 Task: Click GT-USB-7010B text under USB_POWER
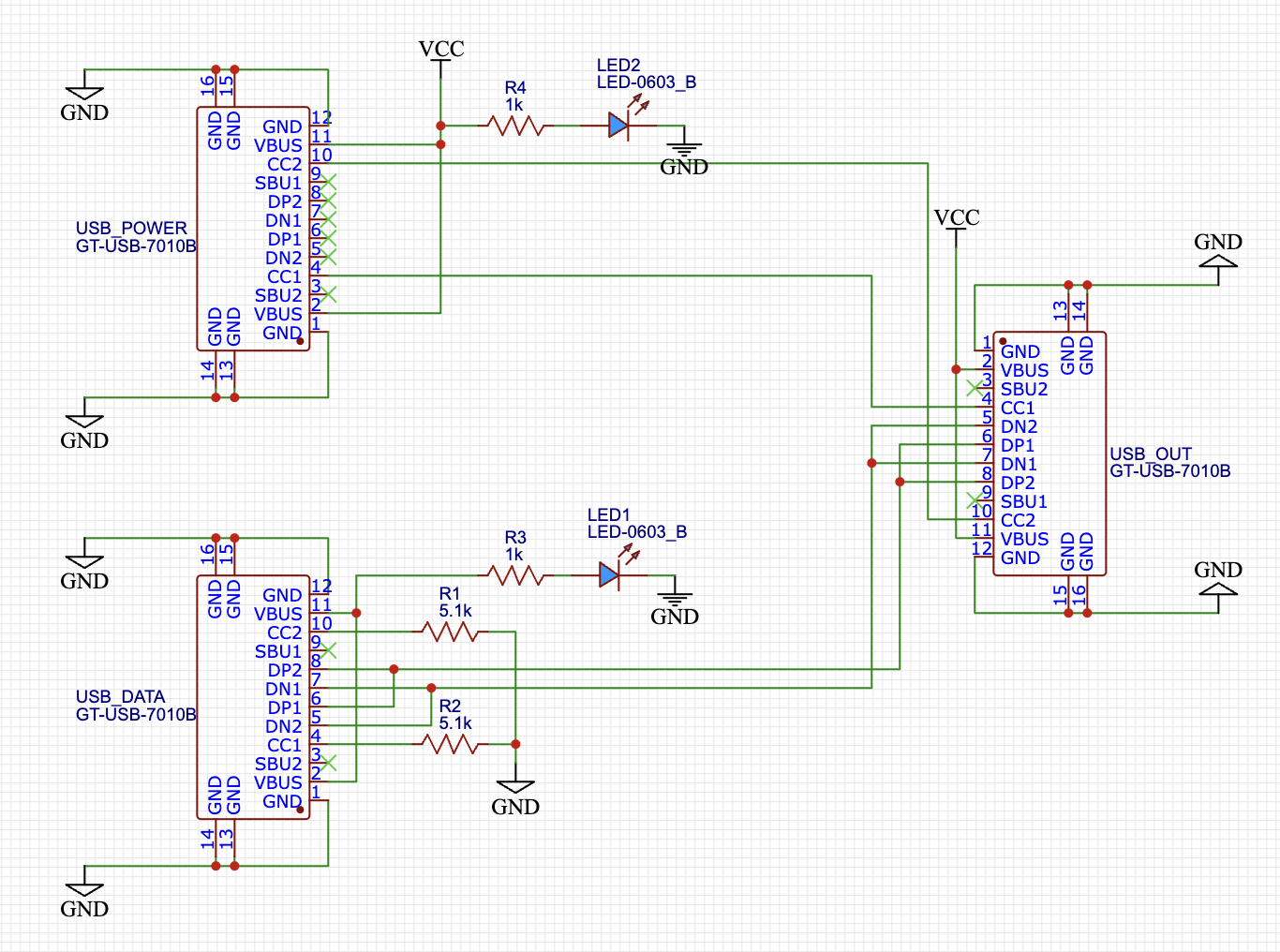click(x=136, y=246)
